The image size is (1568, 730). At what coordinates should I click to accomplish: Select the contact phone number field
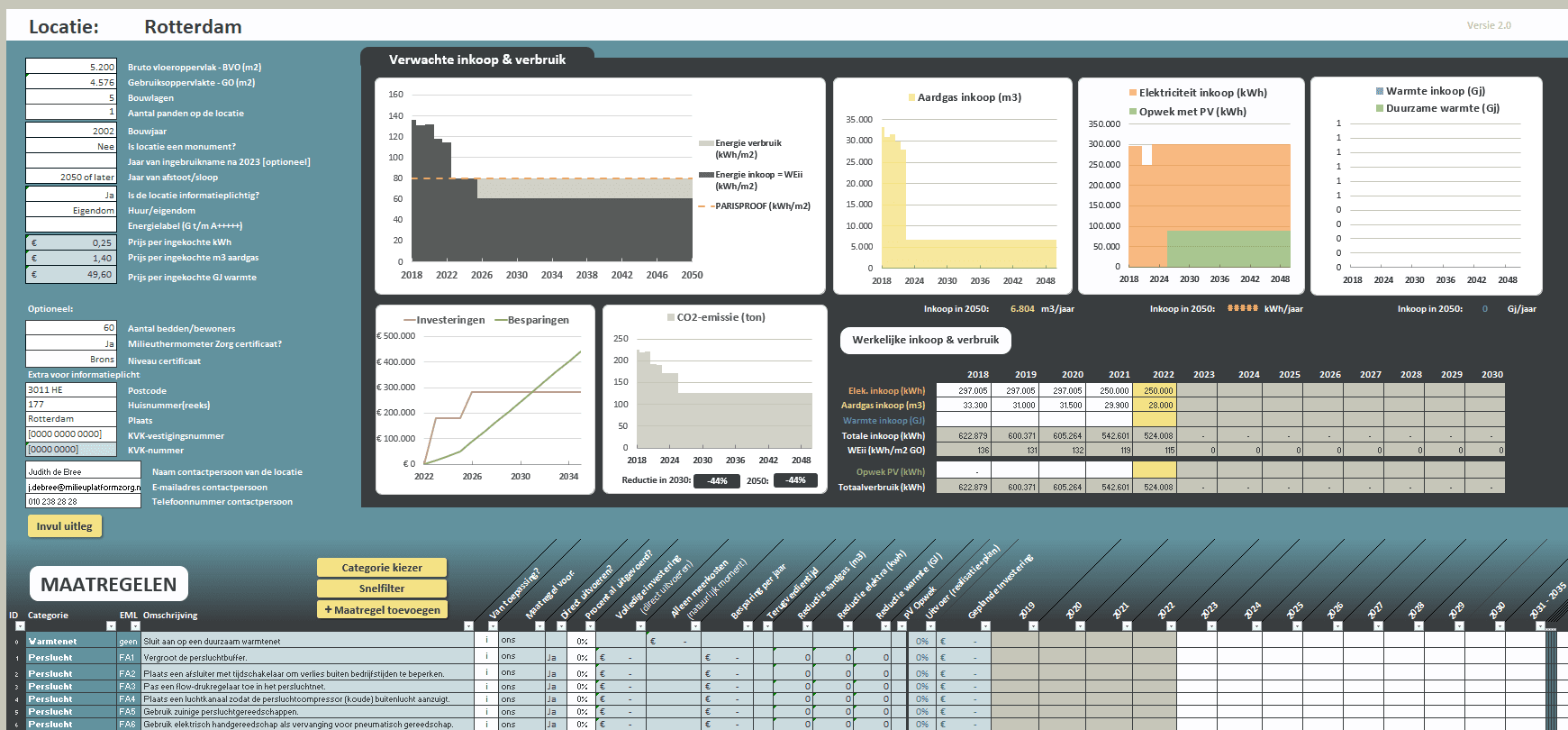[83, 501]
